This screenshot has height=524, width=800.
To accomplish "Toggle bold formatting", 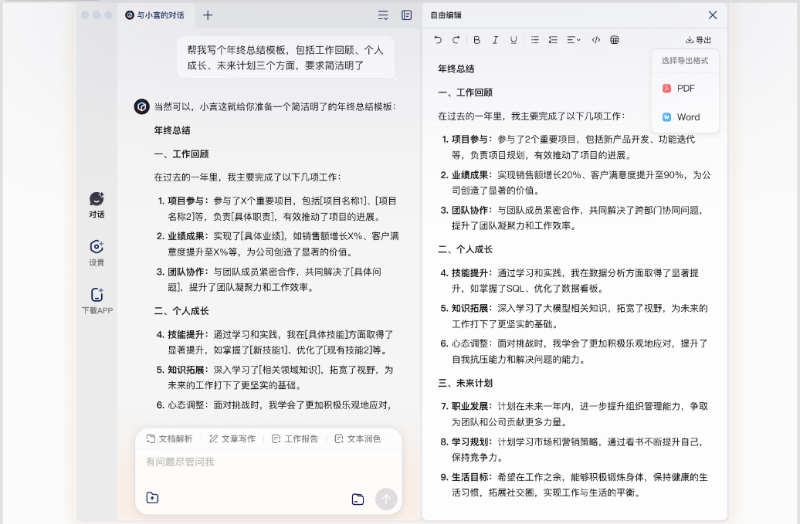I will tap(477, 40).
